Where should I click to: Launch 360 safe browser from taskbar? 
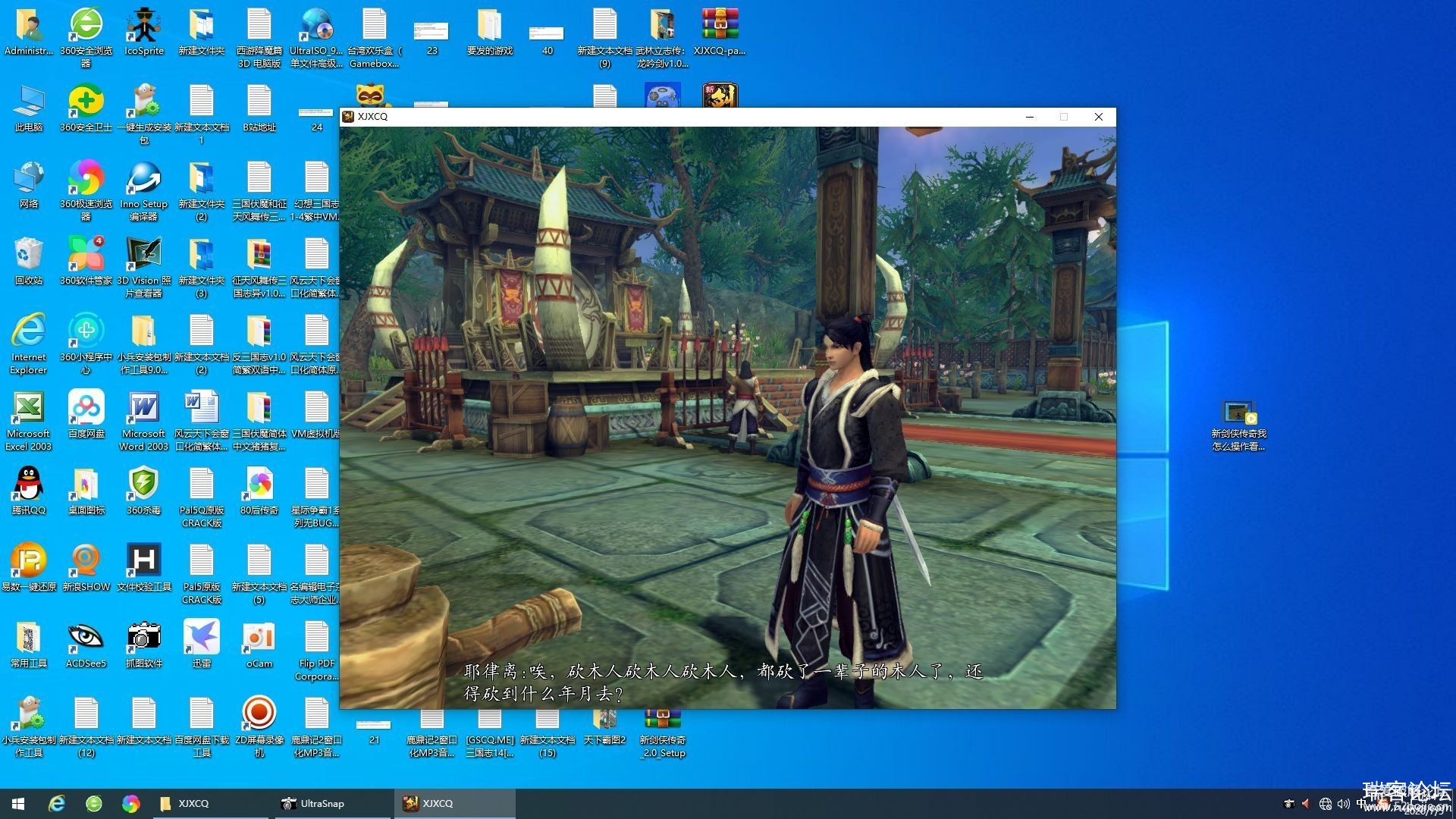click(x=93, y=803)
